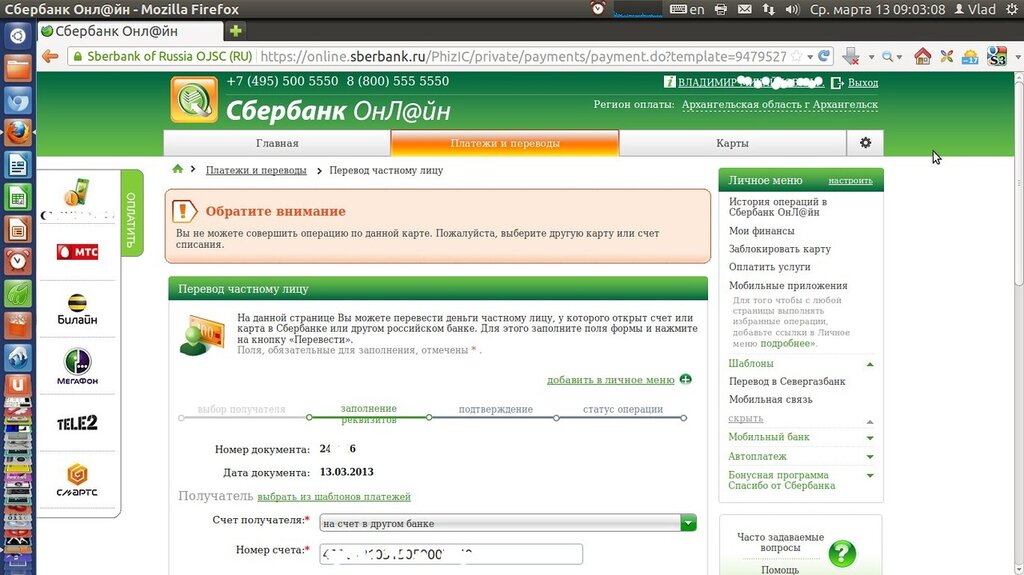Open the search engine dropdown arrow
The width and height of the screenshot is (1024, 575).
899,57
